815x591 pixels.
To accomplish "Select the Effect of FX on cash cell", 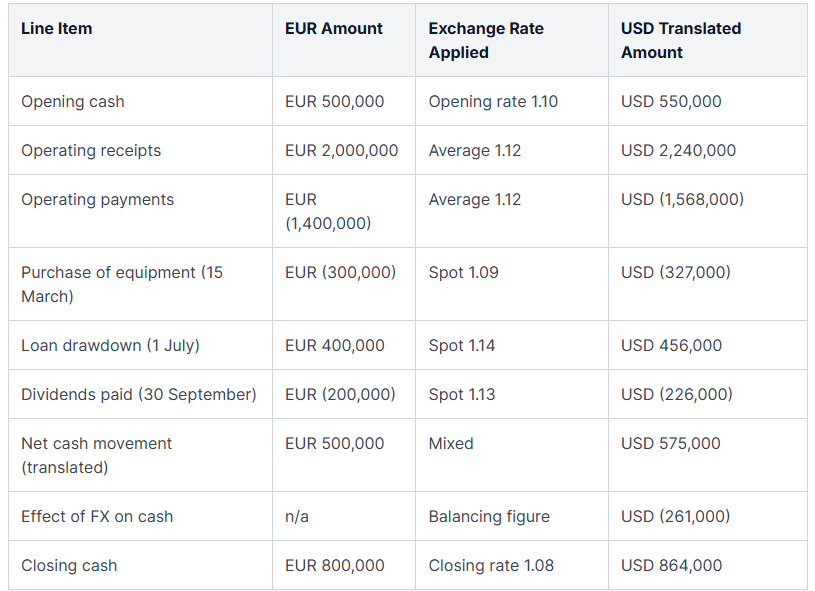I will point(97,517).
